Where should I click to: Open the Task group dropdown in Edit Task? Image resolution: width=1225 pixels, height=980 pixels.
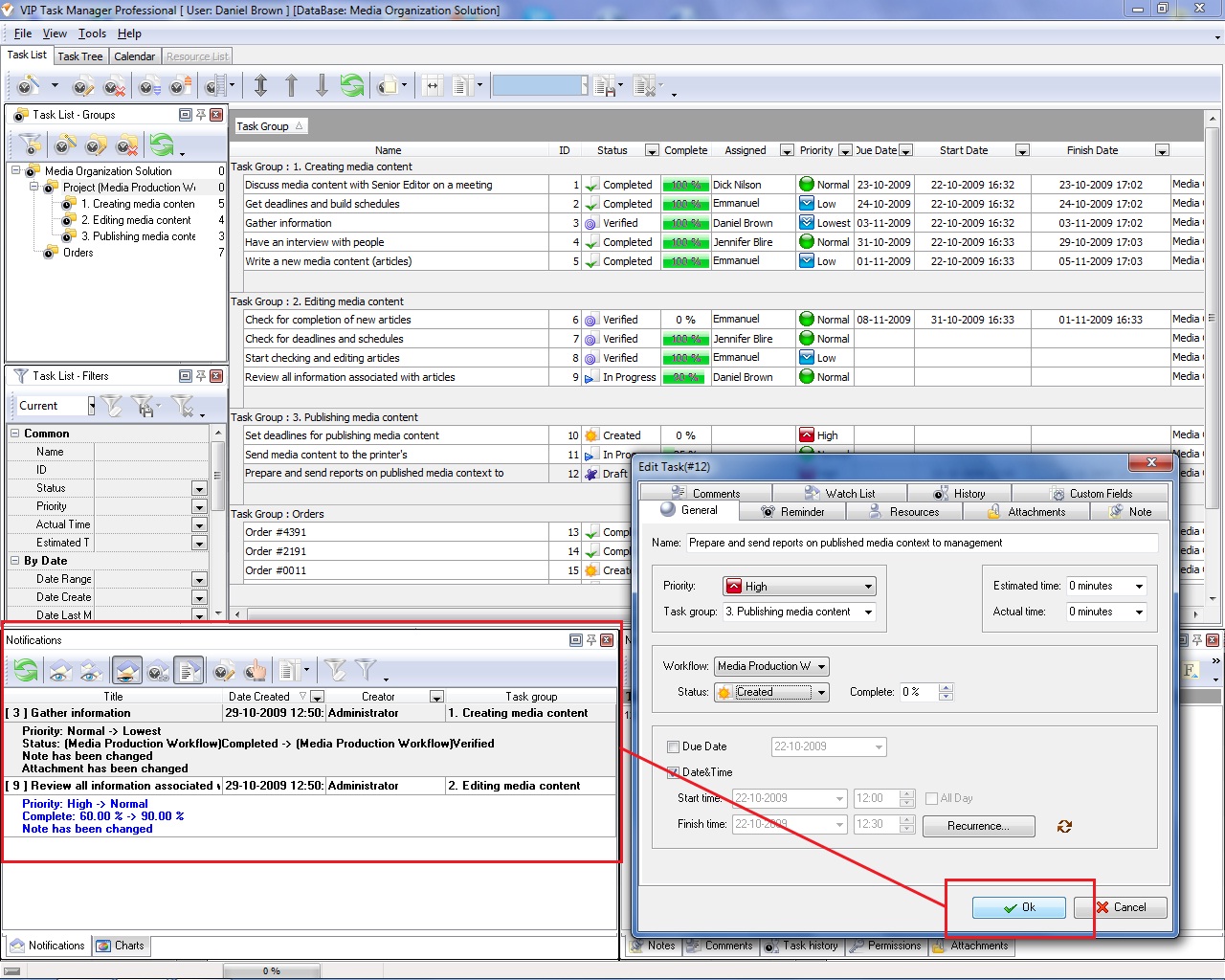tap(868, 612)
